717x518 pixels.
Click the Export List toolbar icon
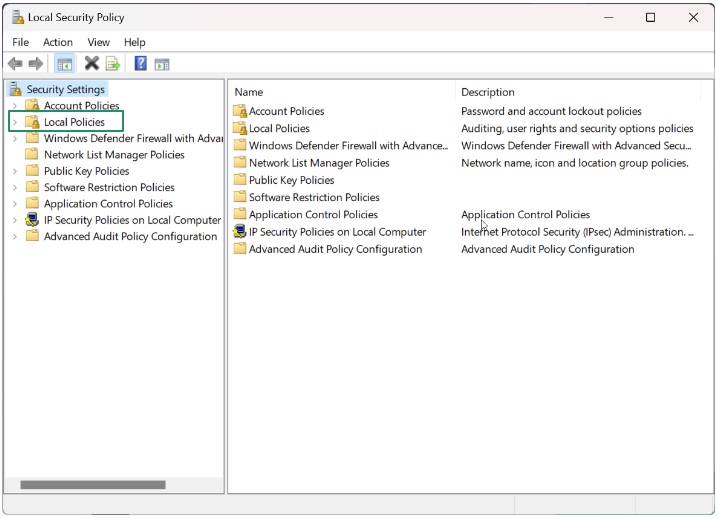[113, 64]
